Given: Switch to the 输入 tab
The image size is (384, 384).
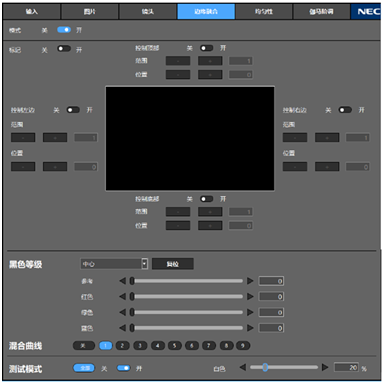Looking at the screenshot, I should coord(32,12).
